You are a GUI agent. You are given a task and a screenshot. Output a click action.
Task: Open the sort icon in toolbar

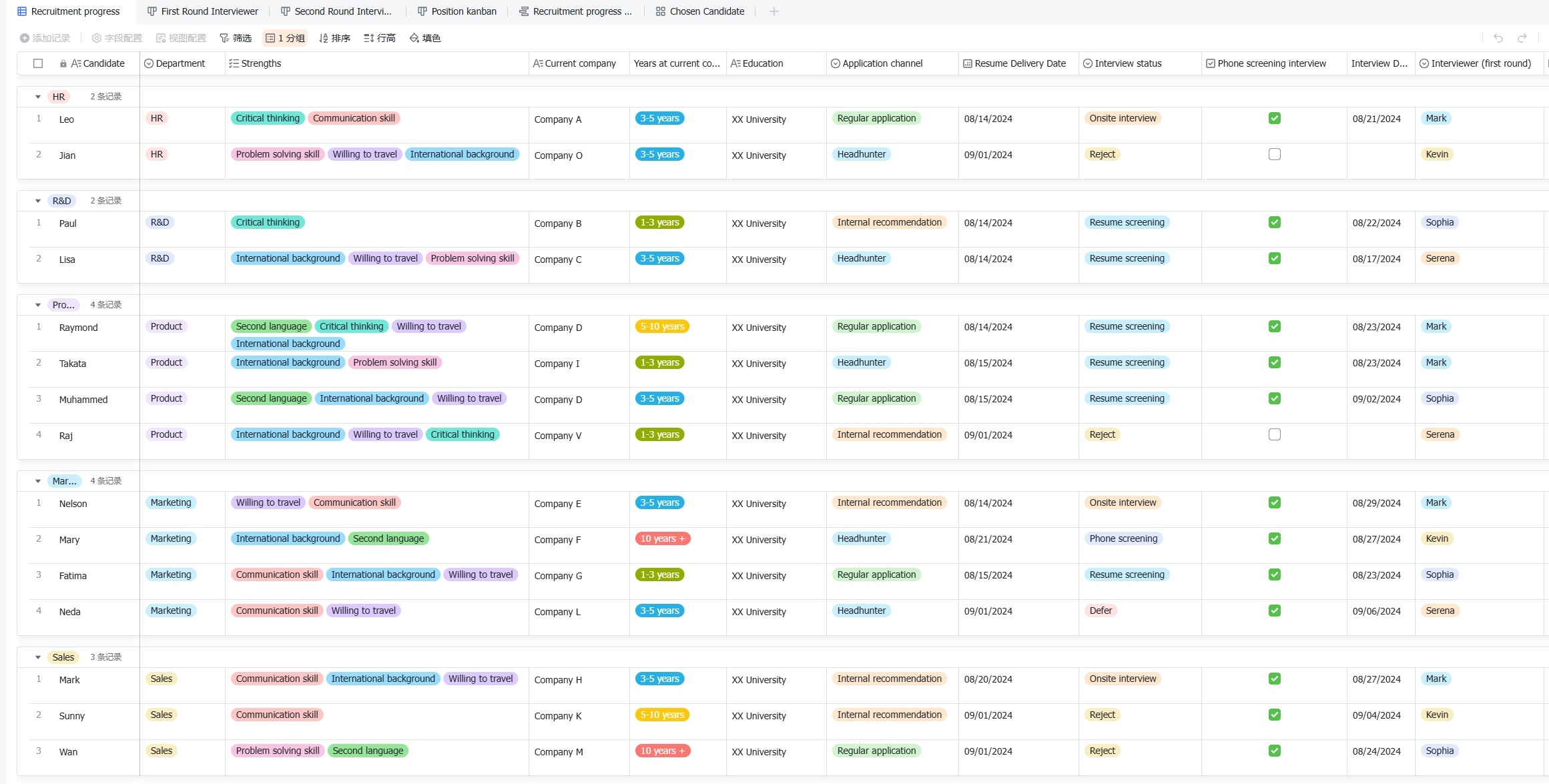click(324, 38)
